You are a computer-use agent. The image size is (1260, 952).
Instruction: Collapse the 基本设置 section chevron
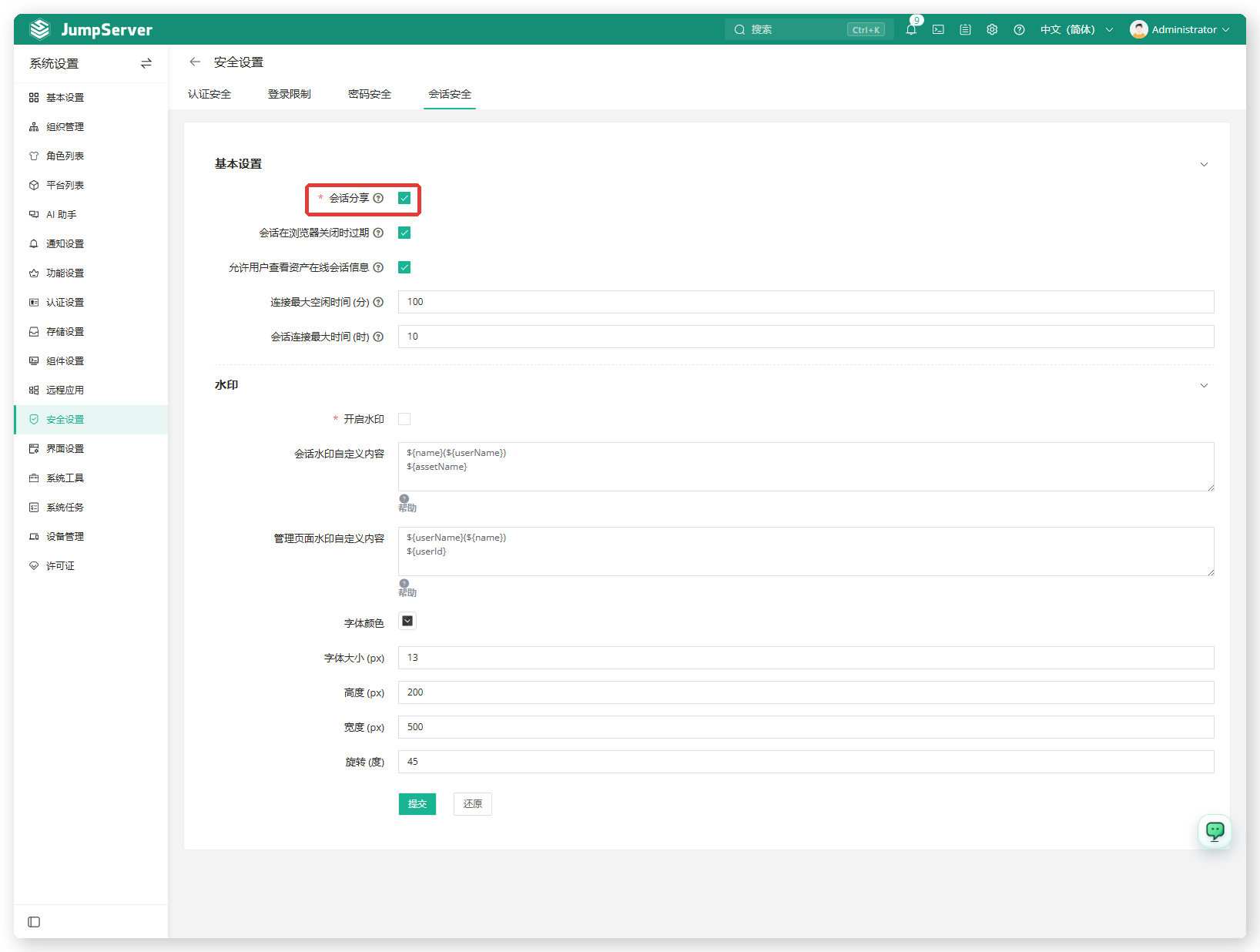point(1204,164)
